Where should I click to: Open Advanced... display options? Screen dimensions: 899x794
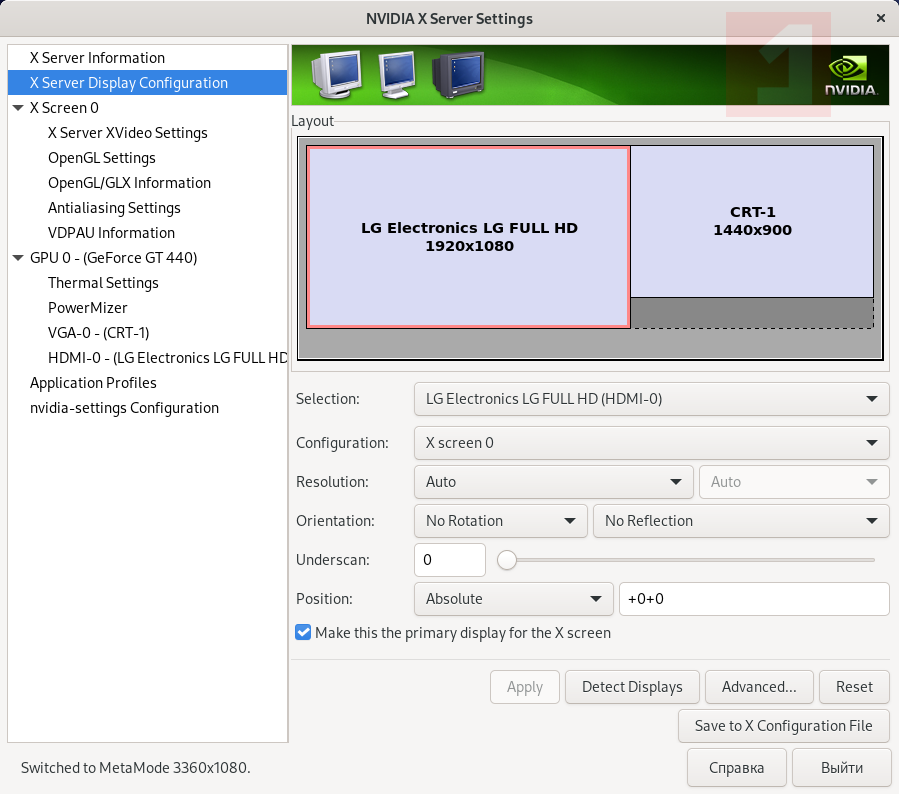[x=759, y=687]
